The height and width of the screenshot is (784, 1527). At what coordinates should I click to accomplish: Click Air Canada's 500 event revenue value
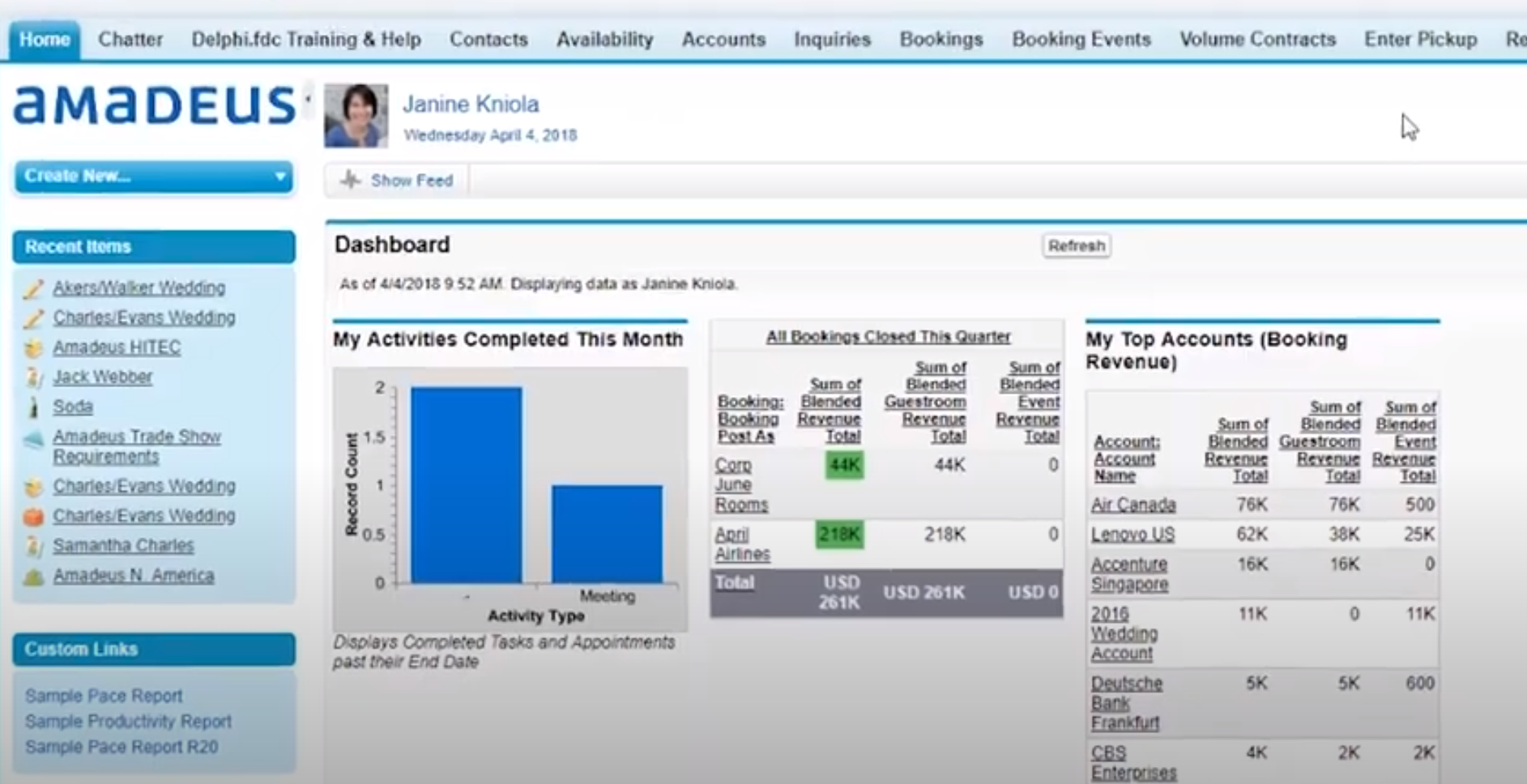click(x=1420, y=505)
